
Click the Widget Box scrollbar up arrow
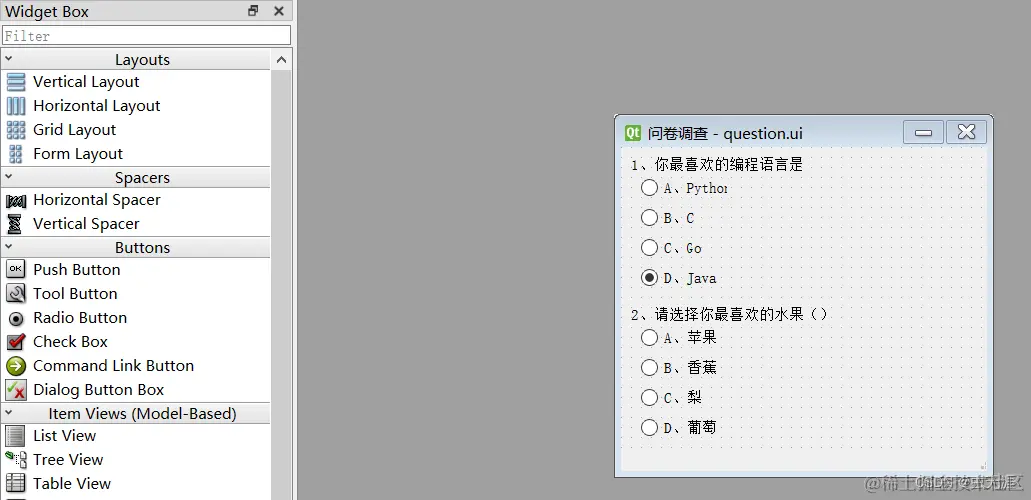click(281, 60)
